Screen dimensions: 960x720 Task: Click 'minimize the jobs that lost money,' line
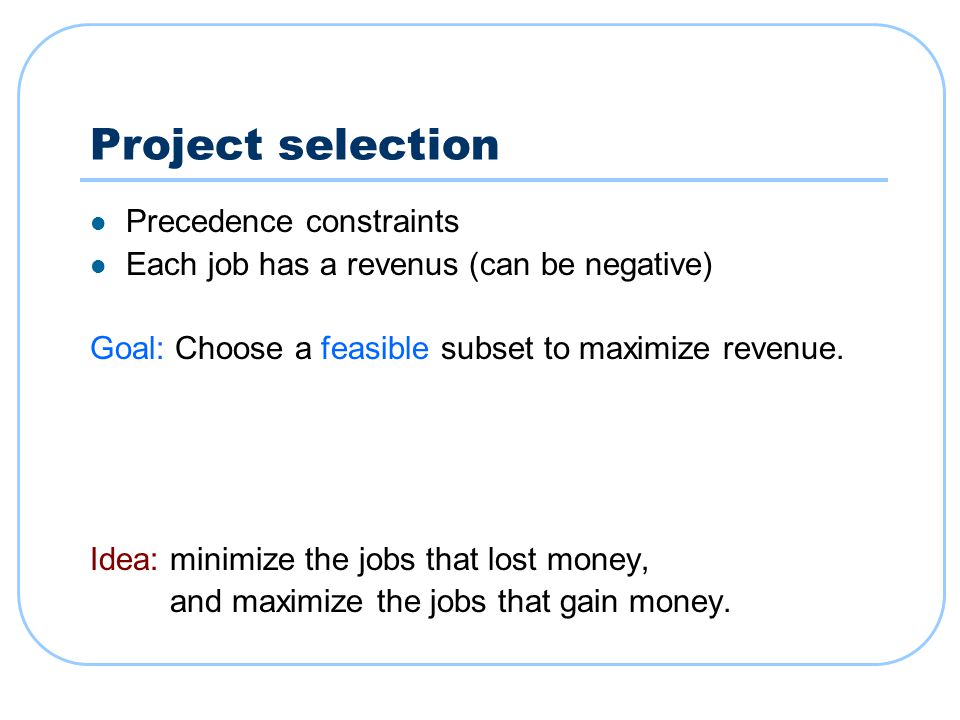410,560
